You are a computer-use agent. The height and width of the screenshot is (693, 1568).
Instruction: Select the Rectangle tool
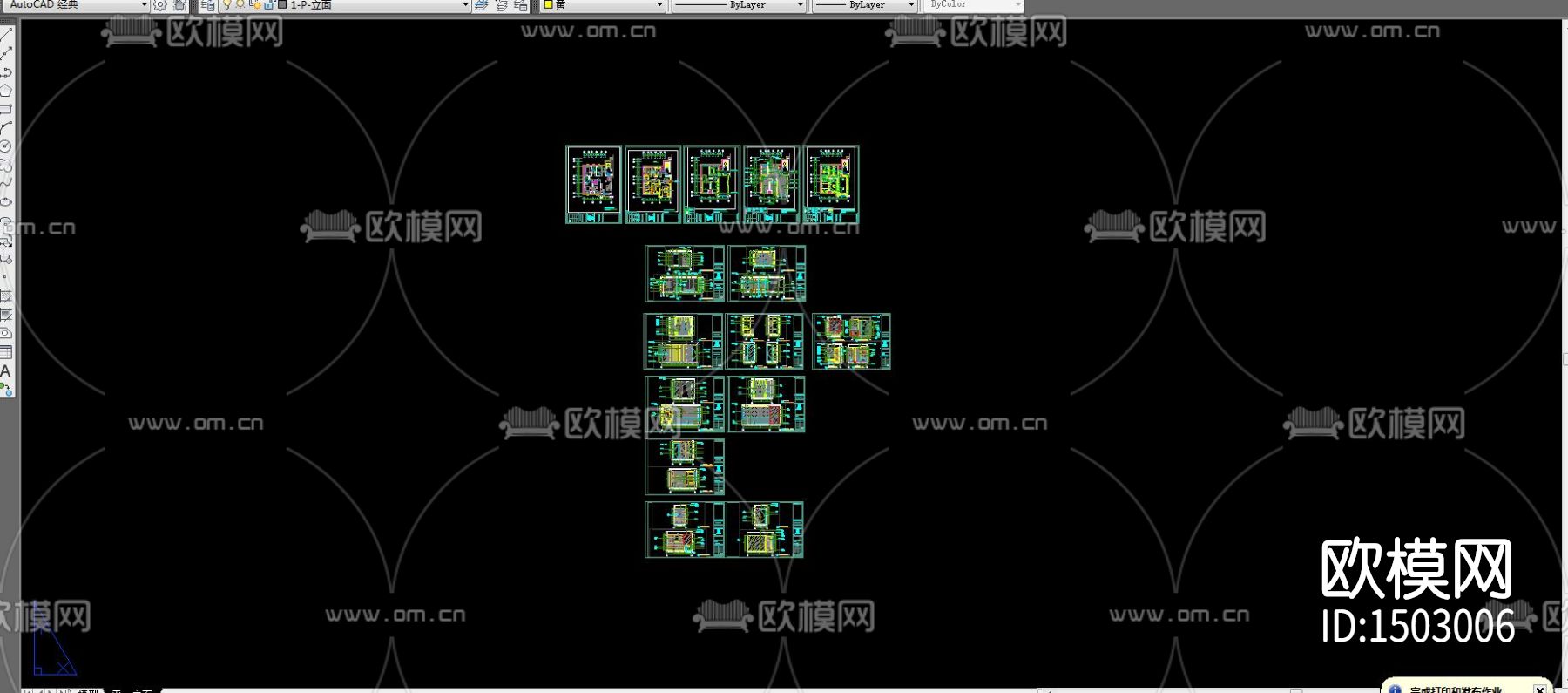6,109
